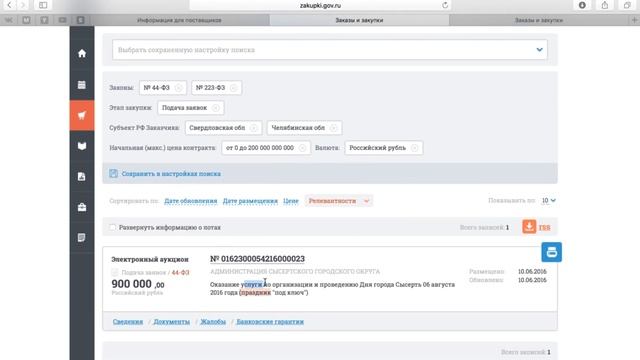Open the АДМИНИСТРАЦИЯ СЫСЕРТСКОГО ГОРОДСКОГО ОКРУГА link
Image resolution: width=640 pixels, height=360 pixels.
tap(295, 271)
